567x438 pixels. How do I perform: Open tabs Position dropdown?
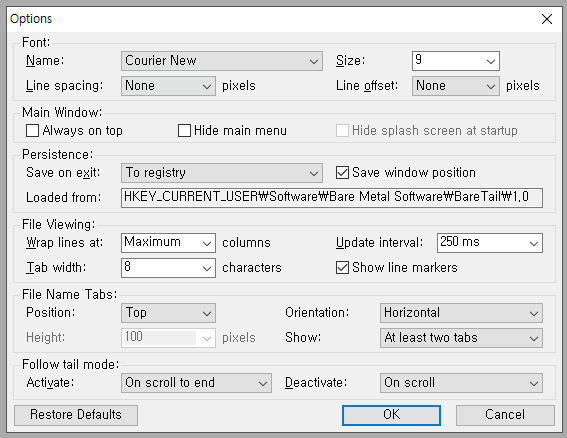(x=168, y=313)
